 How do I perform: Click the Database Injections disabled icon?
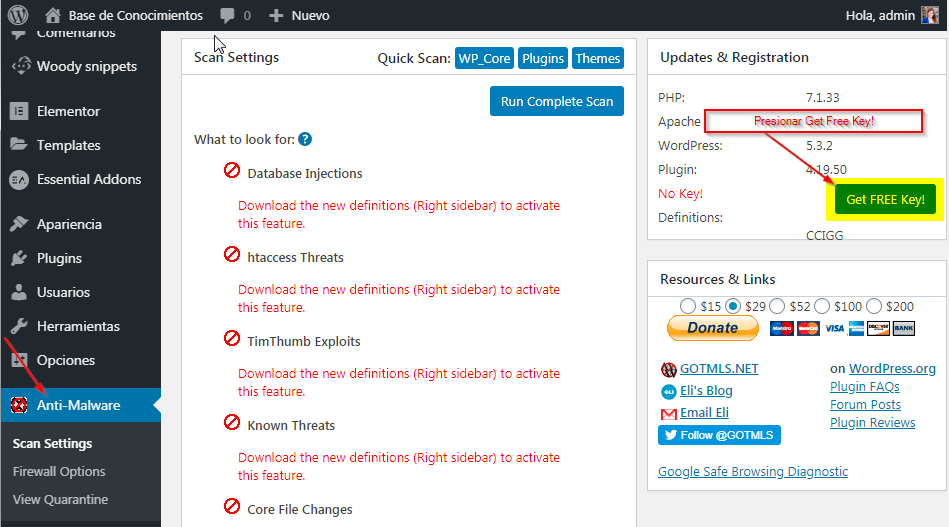tap(232, 171)
